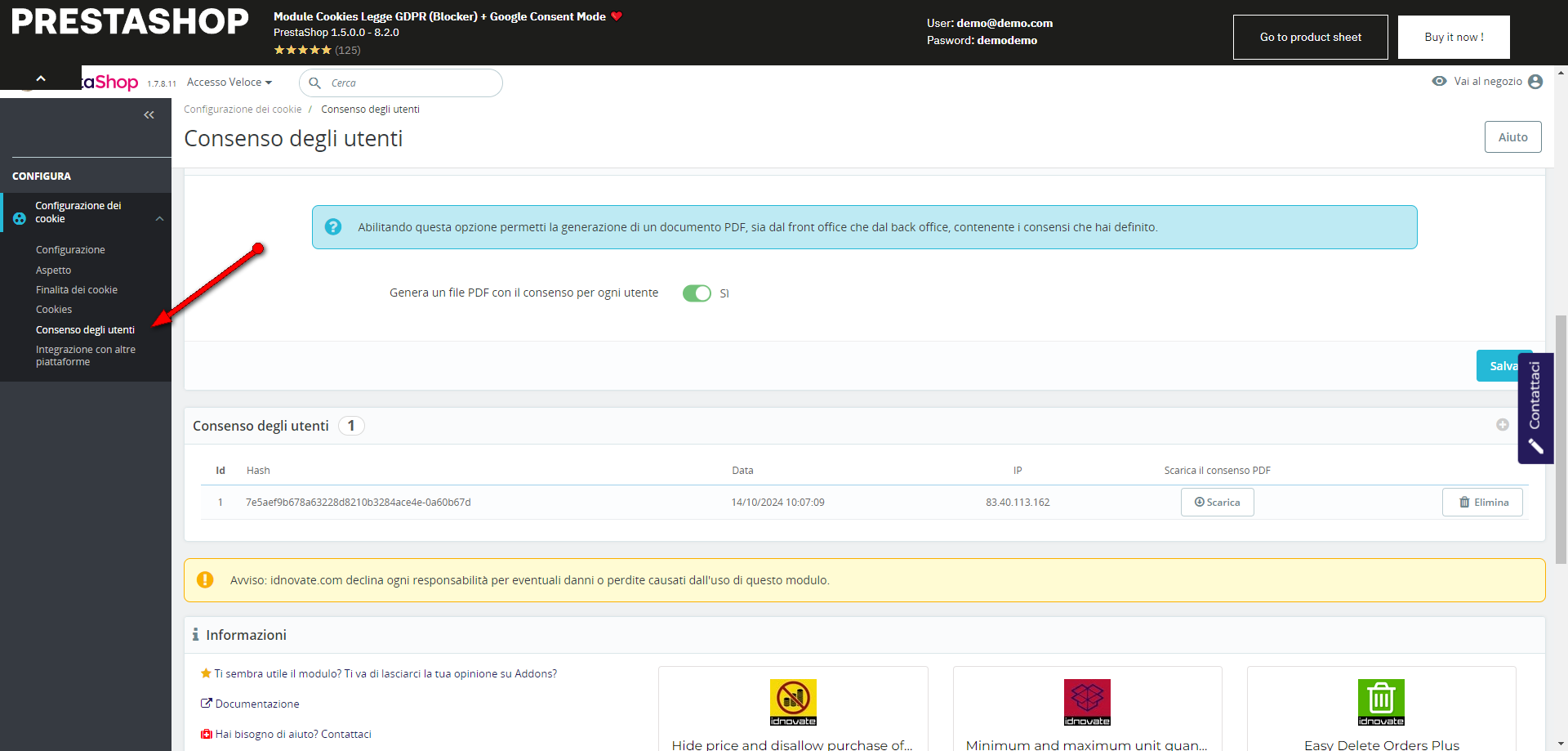Open the Accesso Veloce dropdown
This screenshot has height=751, width=1568.
[x=229, y=83]
